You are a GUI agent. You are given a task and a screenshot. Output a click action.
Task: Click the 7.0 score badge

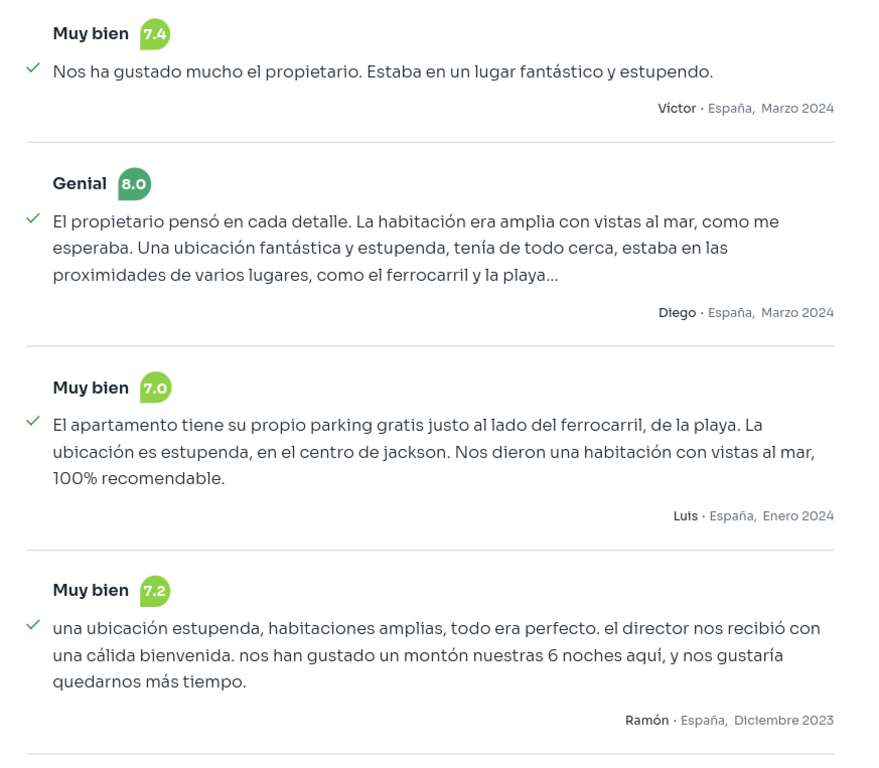click(x=155, y=388)
